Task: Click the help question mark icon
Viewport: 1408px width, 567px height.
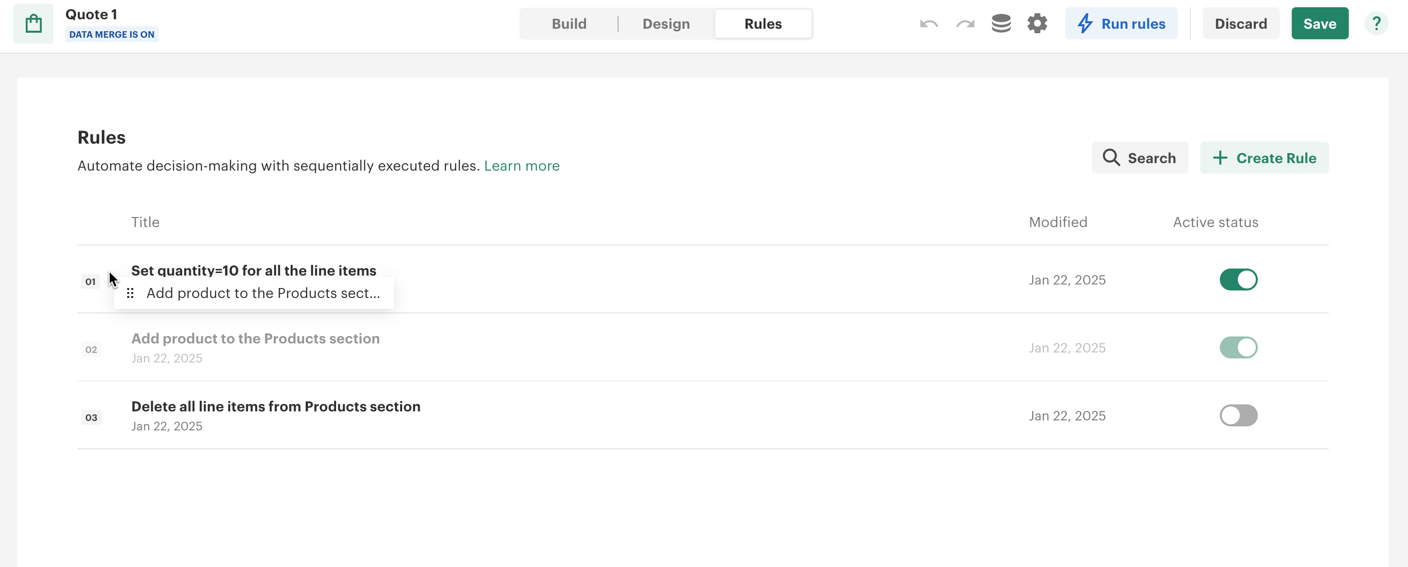Action: 1376,24
